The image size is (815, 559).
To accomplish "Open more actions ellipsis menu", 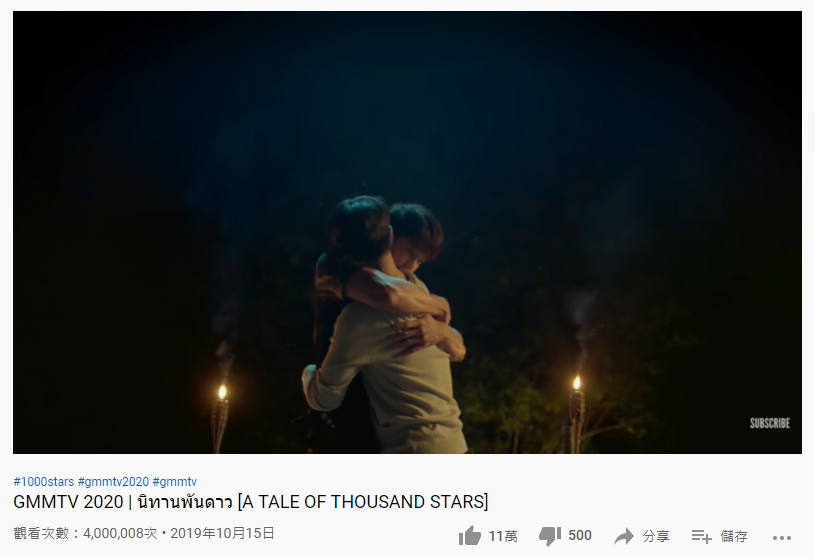I will click(x=782, y=538).
